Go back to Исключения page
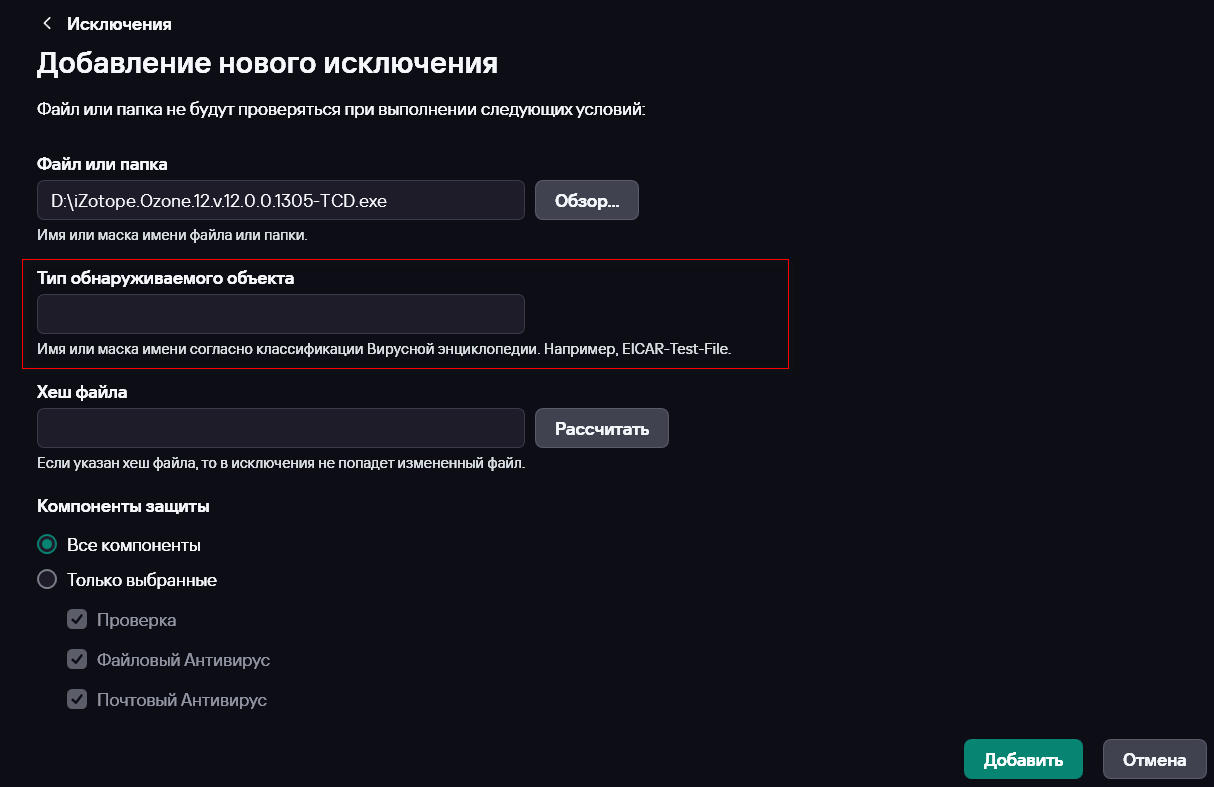The image size is (1214, 787). [x=119, y=24]
